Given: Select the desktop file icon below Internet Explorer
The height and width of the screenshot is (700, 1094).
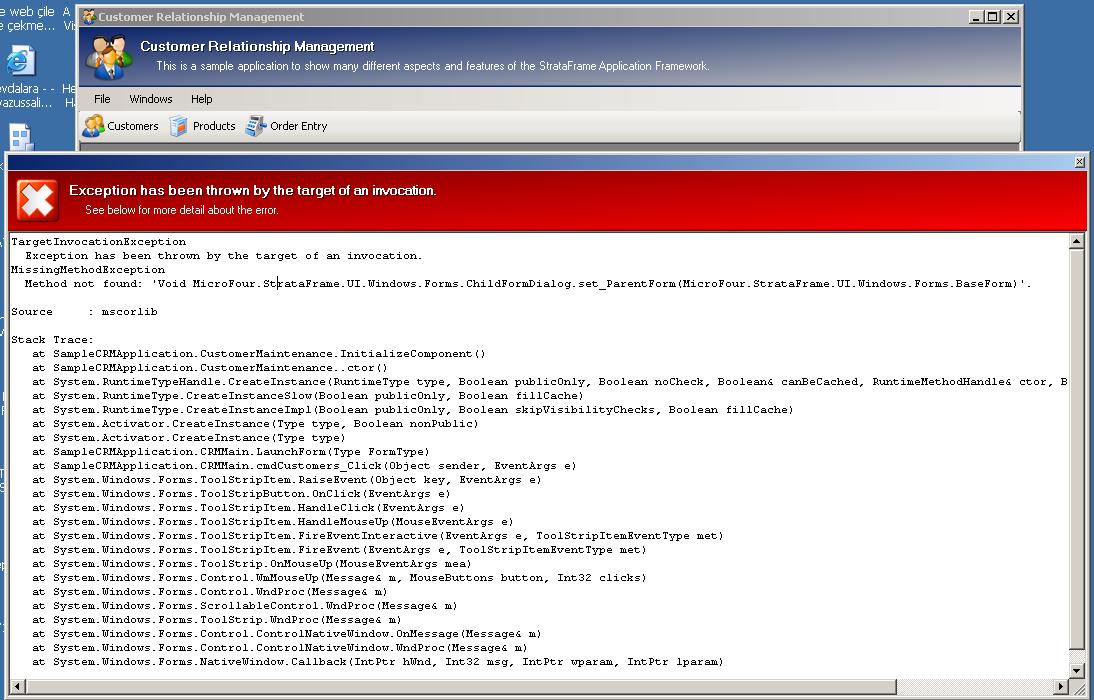Looking at the screenshot, I should pyautogui.click(x=20, y=136).
